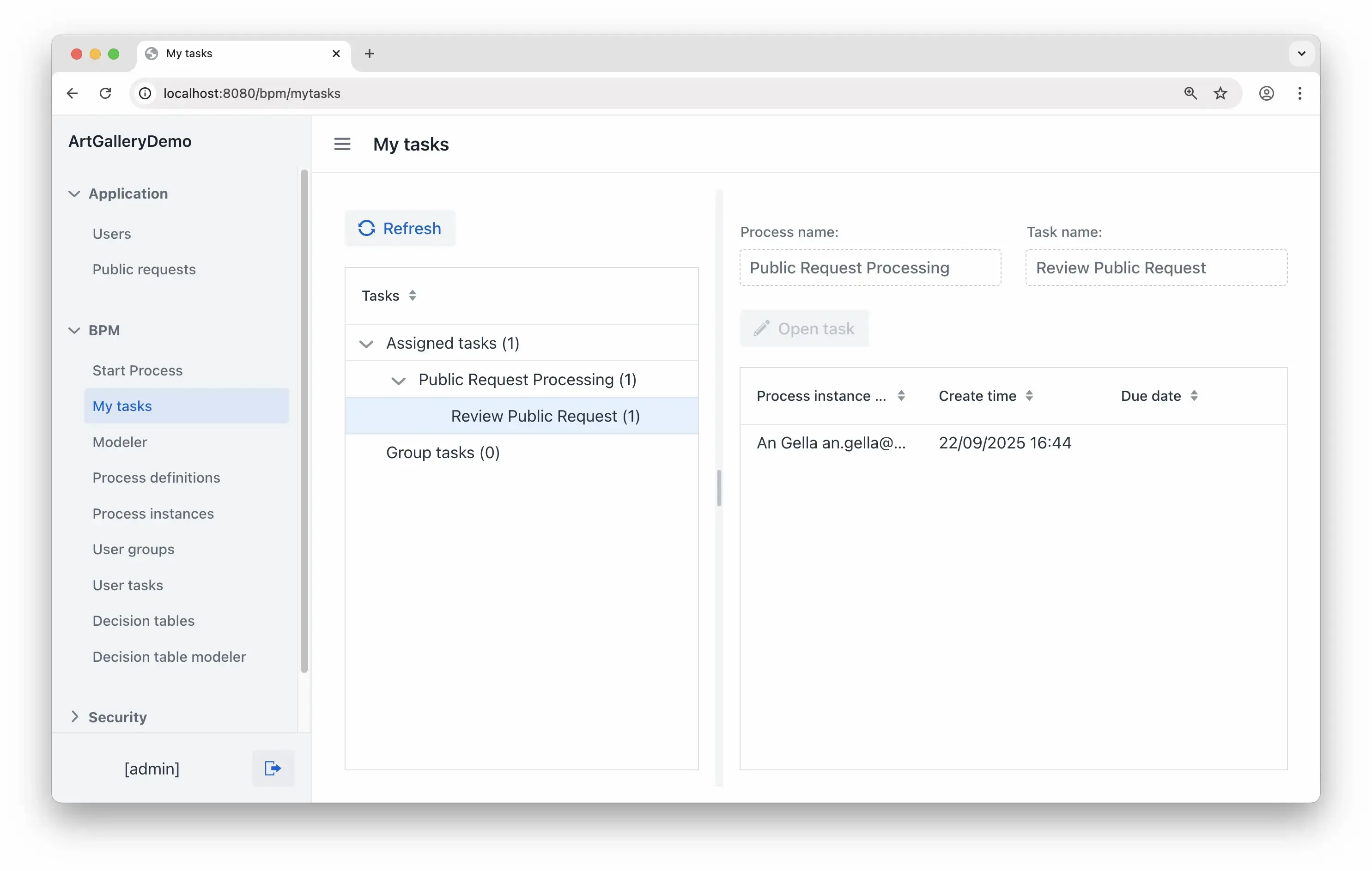Sort by the Tasks column arrows
The height and width of the screenshot is (871, 1372).
(x=413, y=295)
